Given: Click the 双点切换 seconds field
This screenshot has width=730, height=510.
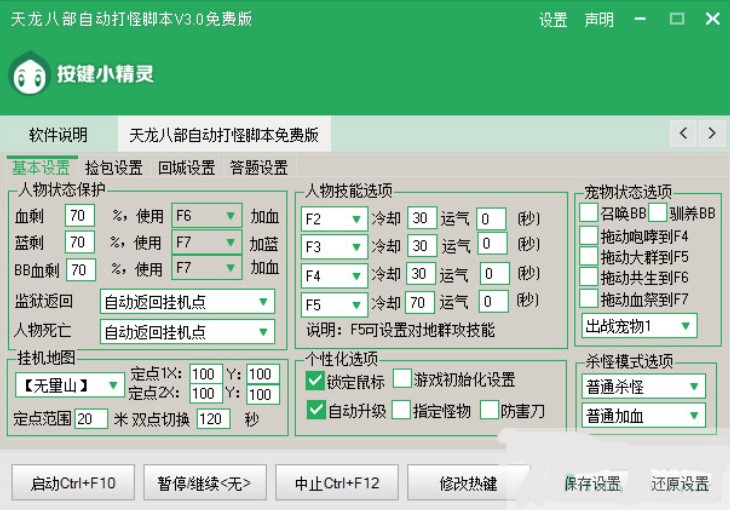Looking at the screenshot, I should [213, 419].
